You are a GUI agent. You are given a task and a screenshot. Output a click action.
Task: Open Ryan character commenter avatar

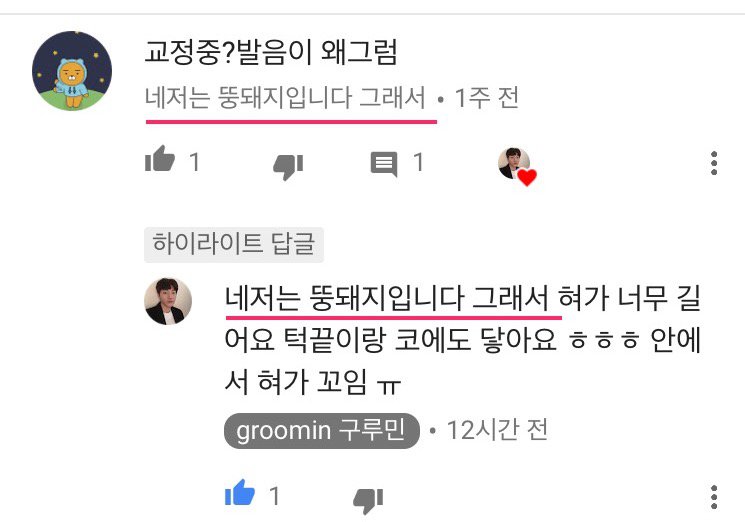(72, 71)
